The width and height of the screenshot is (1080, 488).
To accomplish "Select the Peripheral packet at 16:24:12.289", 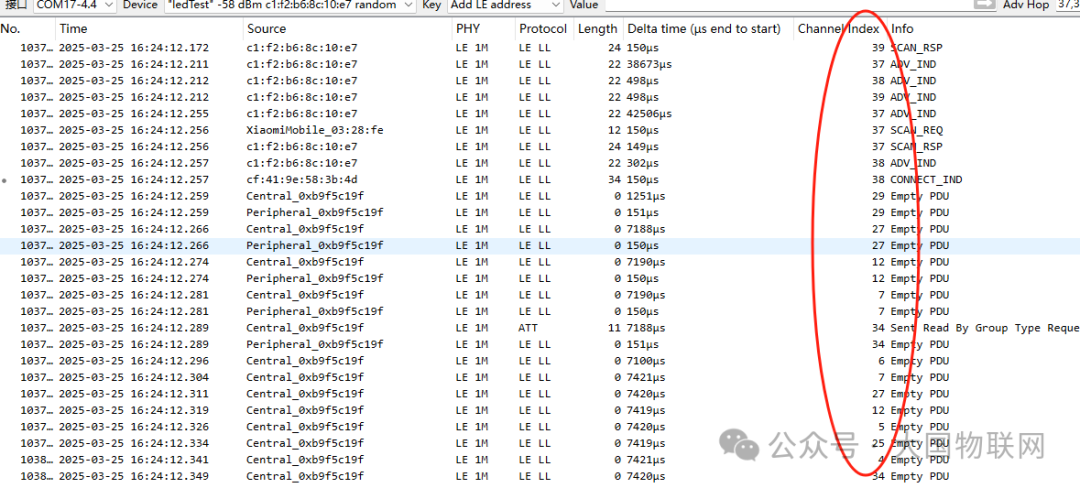I will (540, 345).
